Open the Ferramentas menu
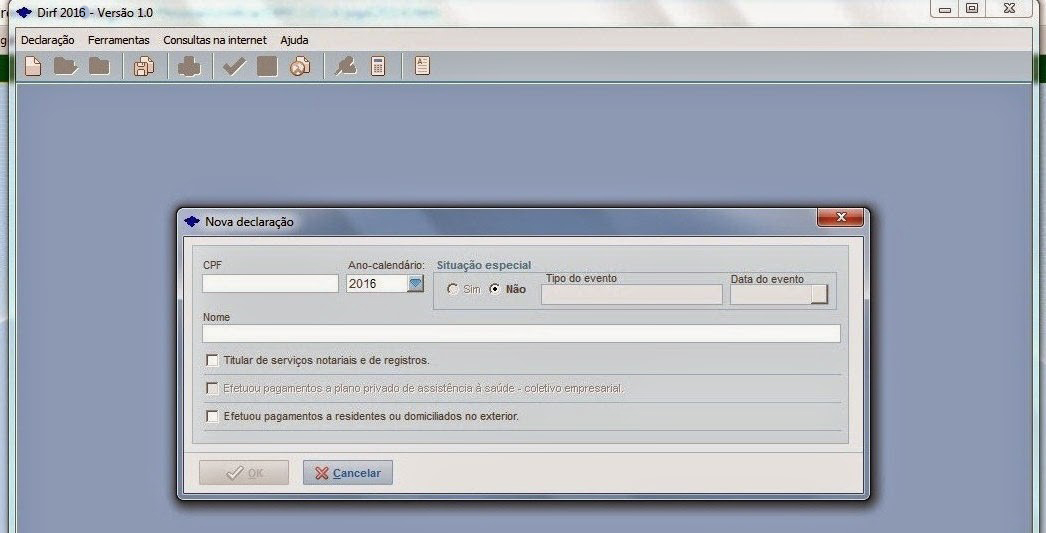1046x533 pixels. pyautogui.click(x=119, y=40)
